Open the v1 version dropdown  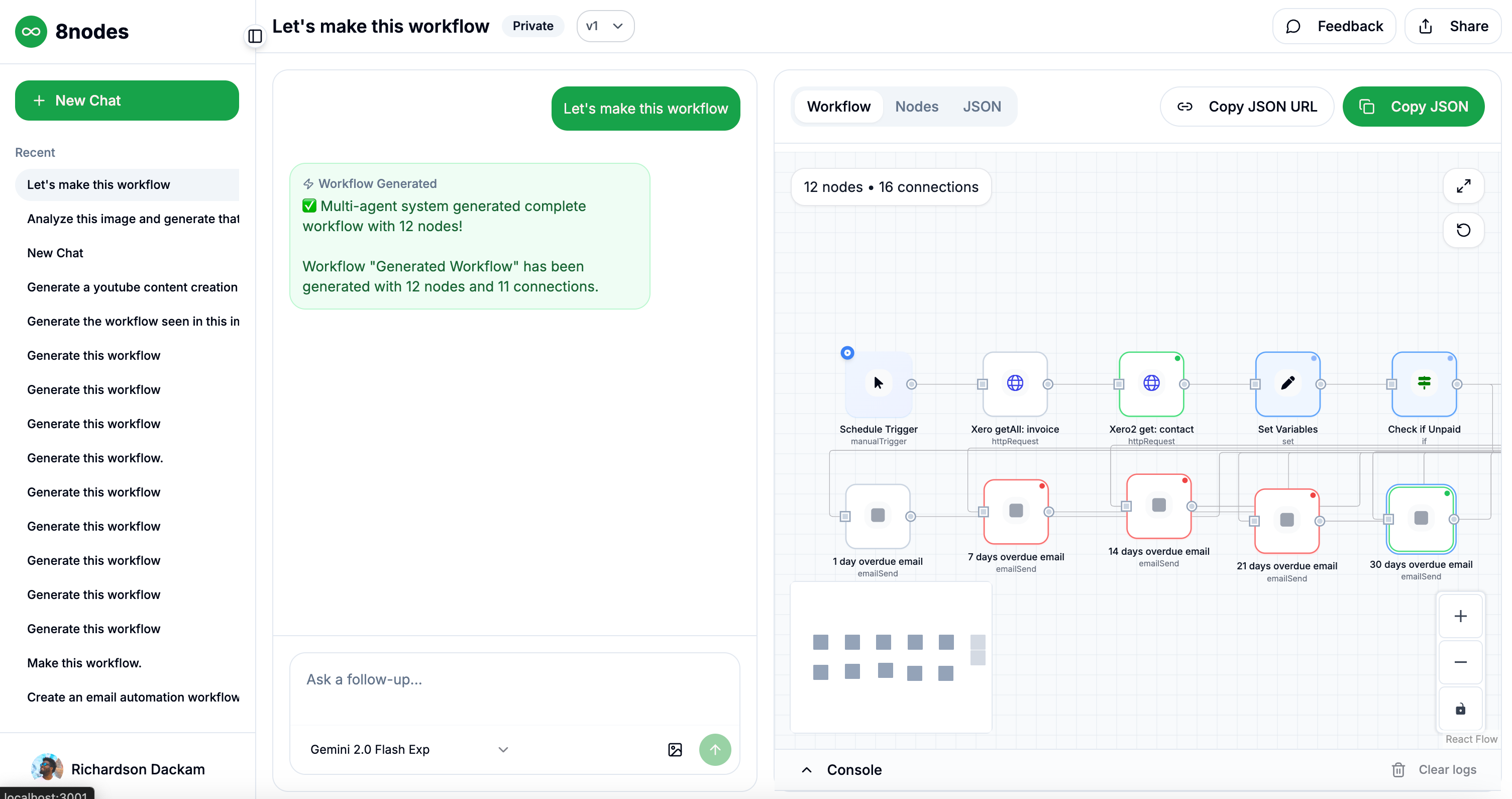[x=605, y=26]
